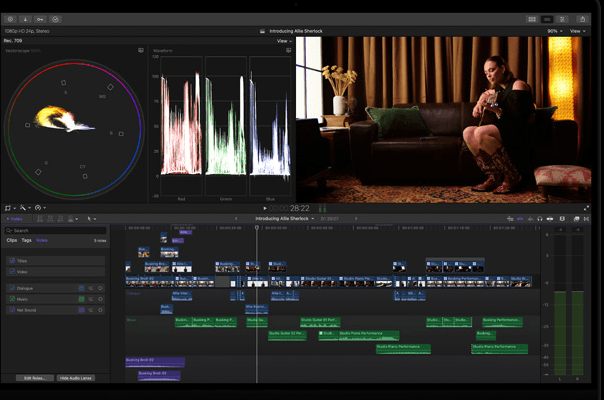Show audio lane for Dialogue role
This screenshot has width=604, height=400.
81,288
